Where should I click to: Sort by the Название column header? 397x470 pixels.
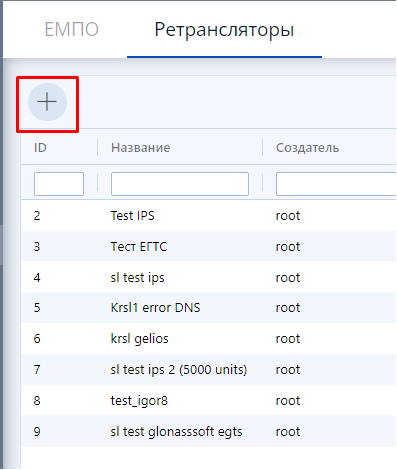tap(141, 148)
